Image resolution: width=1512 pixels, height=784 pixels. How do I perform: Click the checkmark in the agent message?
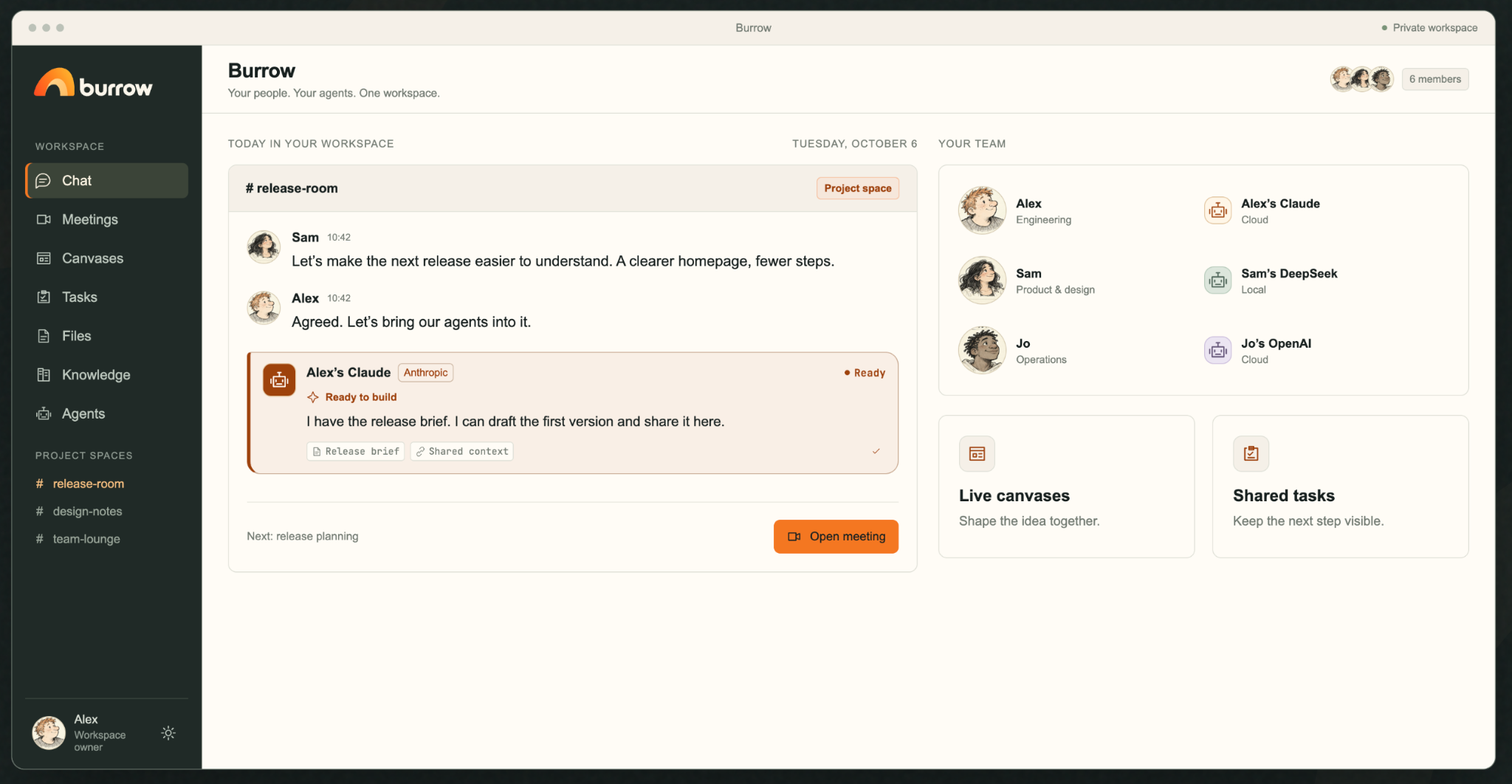point(876,451)
